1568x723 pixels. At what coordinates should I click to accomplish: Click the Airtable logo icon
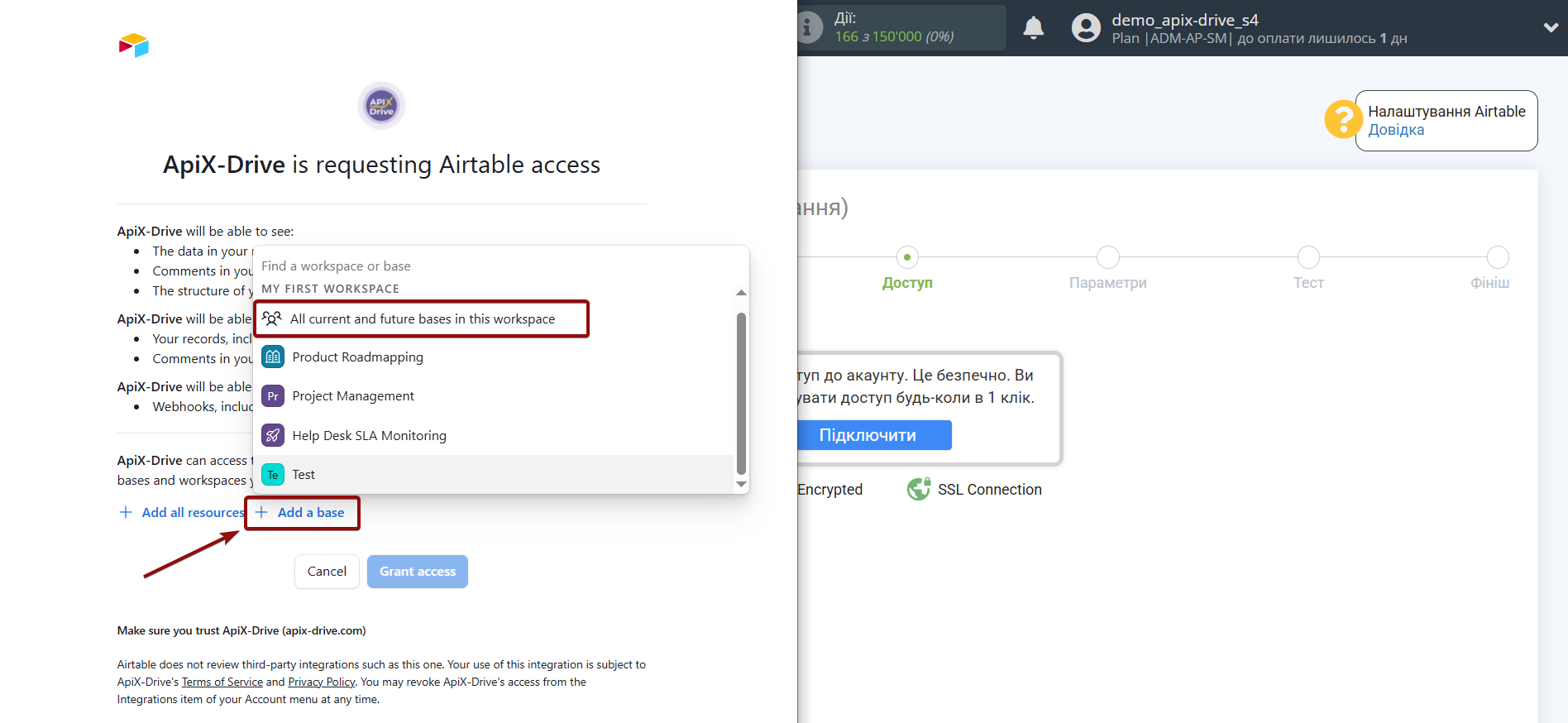click(133, 45)
